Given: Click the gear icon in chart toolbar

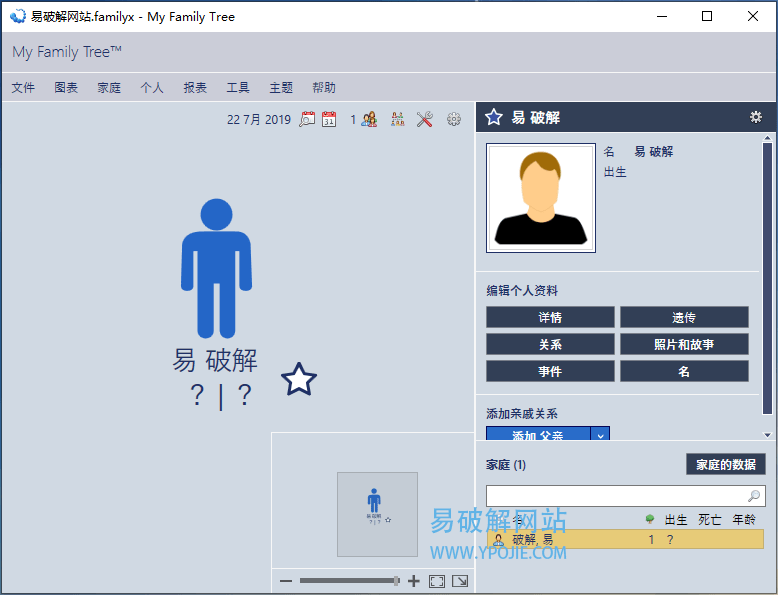Looking at the screenshot, I should (x=454, y=120).
